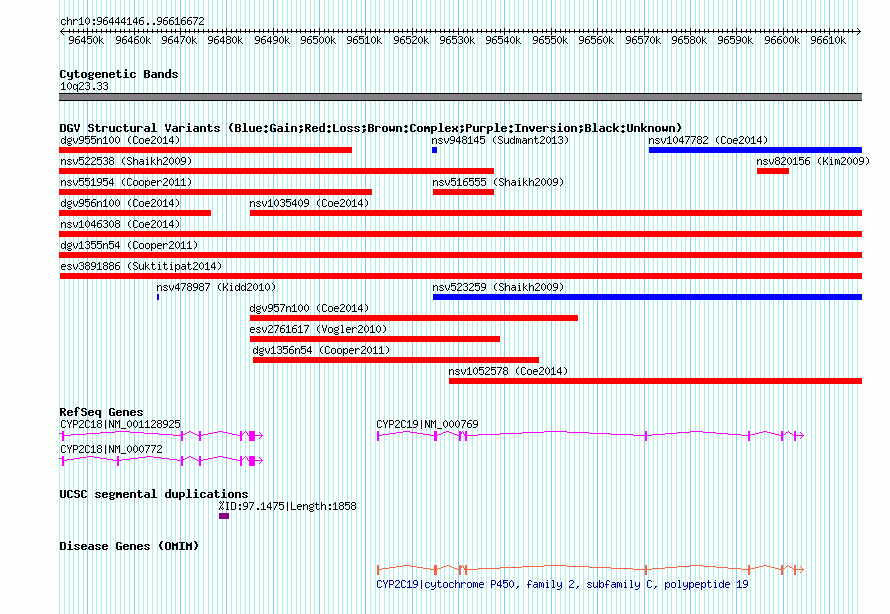The width and height of the screenshot is (890, 614).
Task: Click the purple segmental duplication block
Action: pos(224,516)
